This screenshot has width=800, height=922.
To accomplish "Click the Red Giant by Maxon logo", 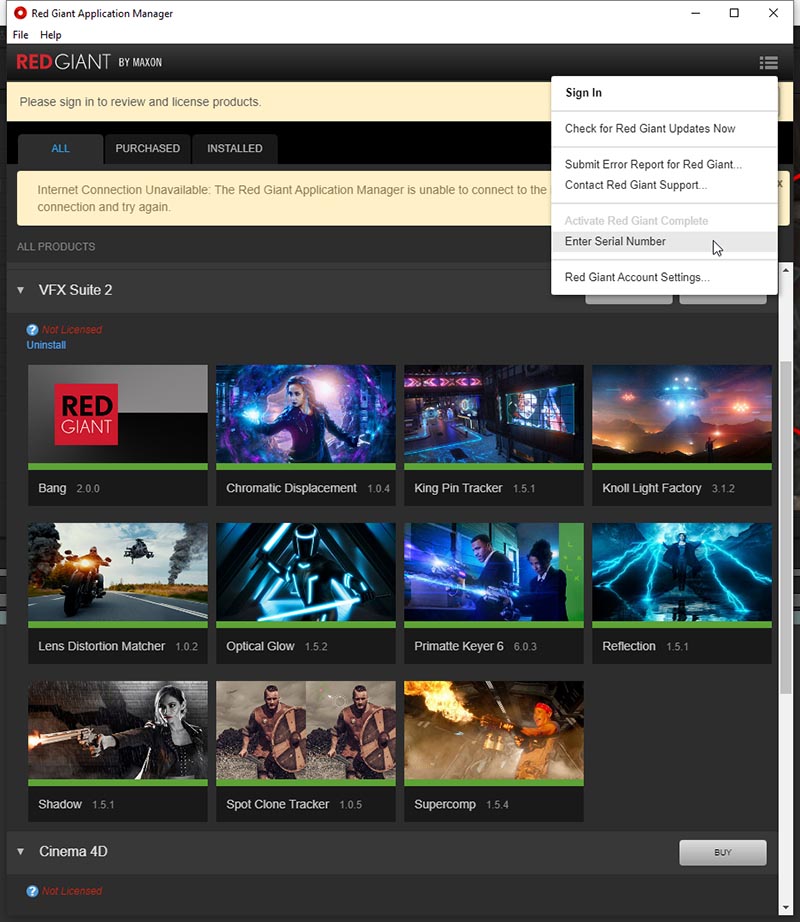I will [x=89, y=62].
